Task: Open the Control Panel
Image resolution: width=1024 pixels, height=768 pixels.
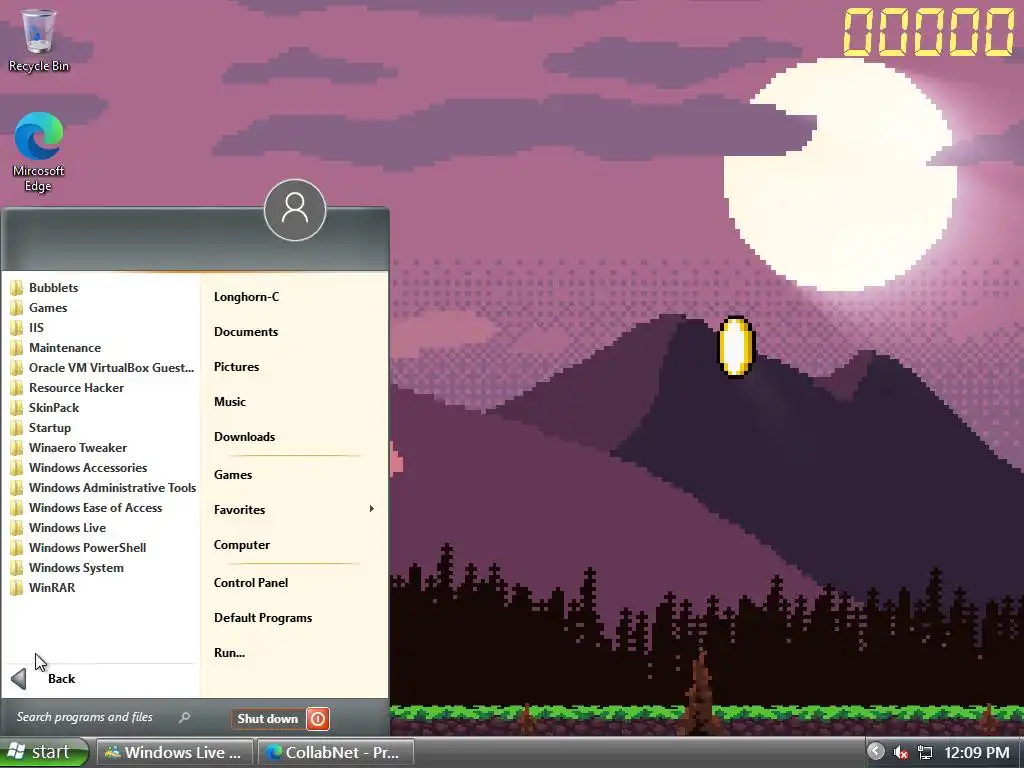Action: [251, 583]
